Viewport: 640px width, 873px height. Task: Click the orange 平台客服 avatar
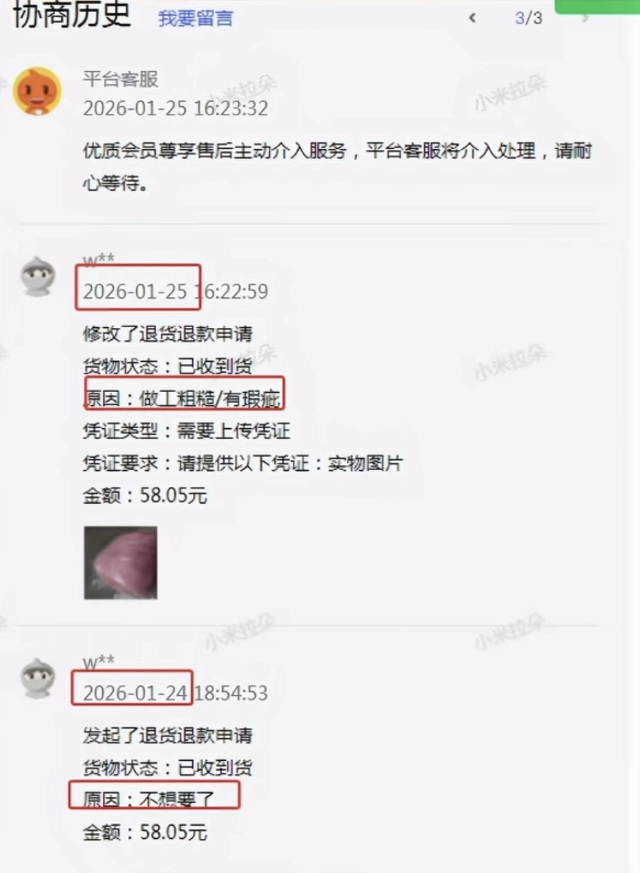pos(37,91)
